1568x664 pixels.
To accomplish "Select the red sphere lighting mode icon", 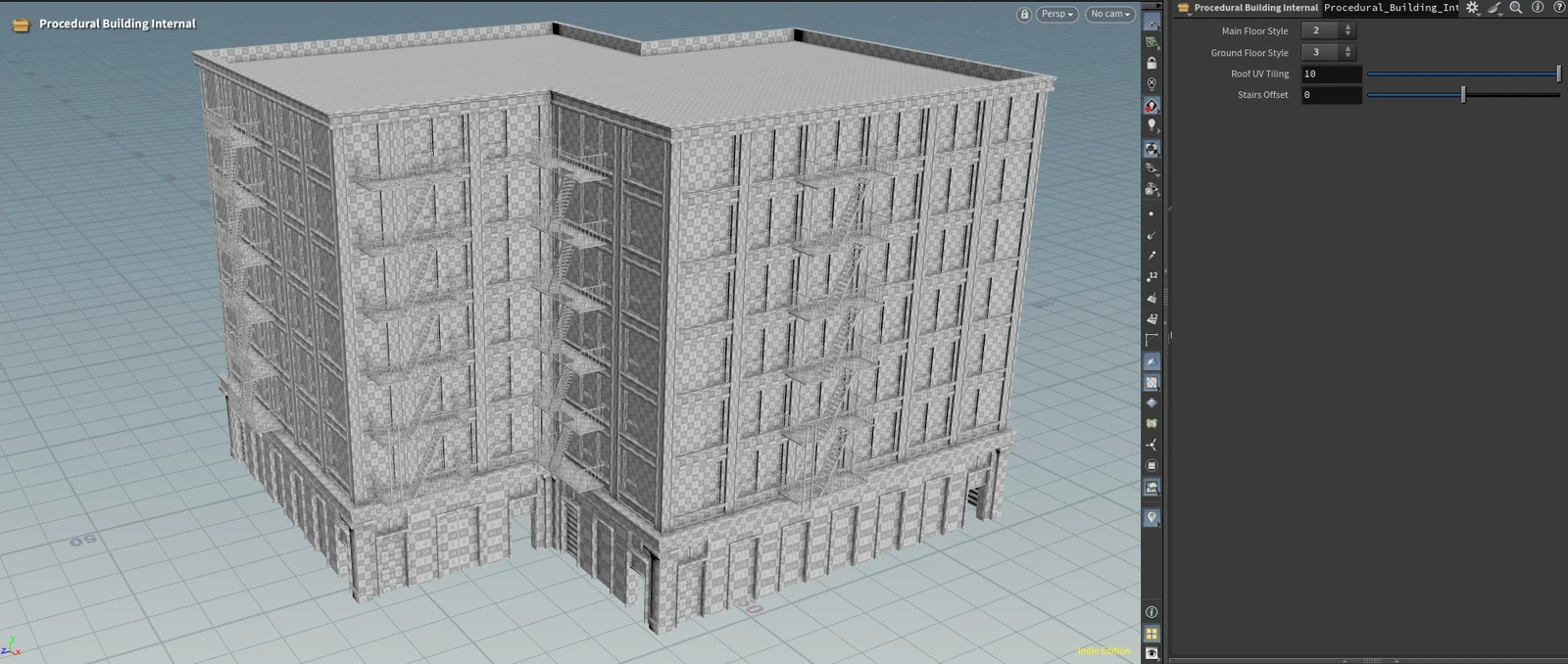I will [1151, 105].
